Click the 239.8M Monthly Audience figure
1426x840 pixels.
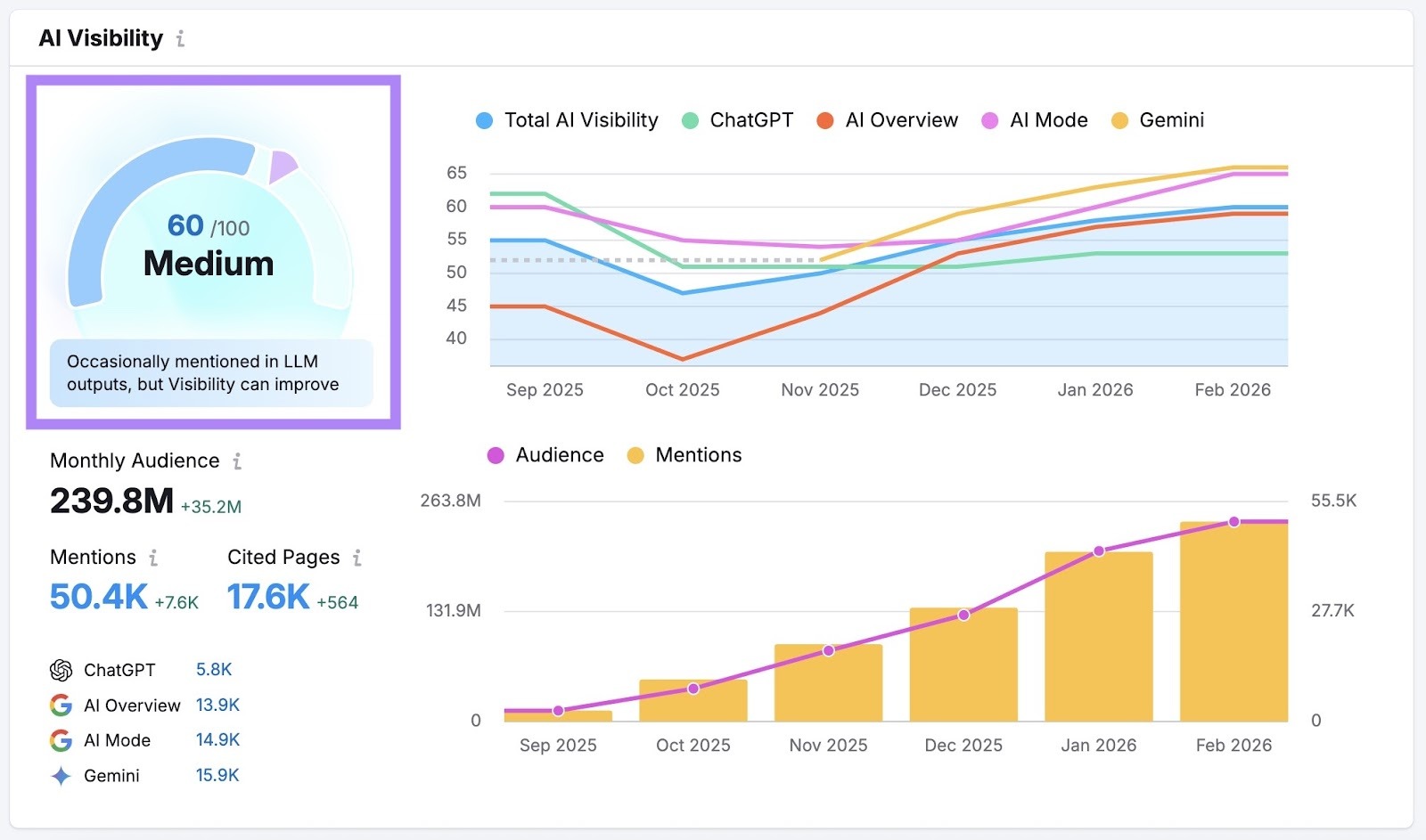tap(111, 502)
